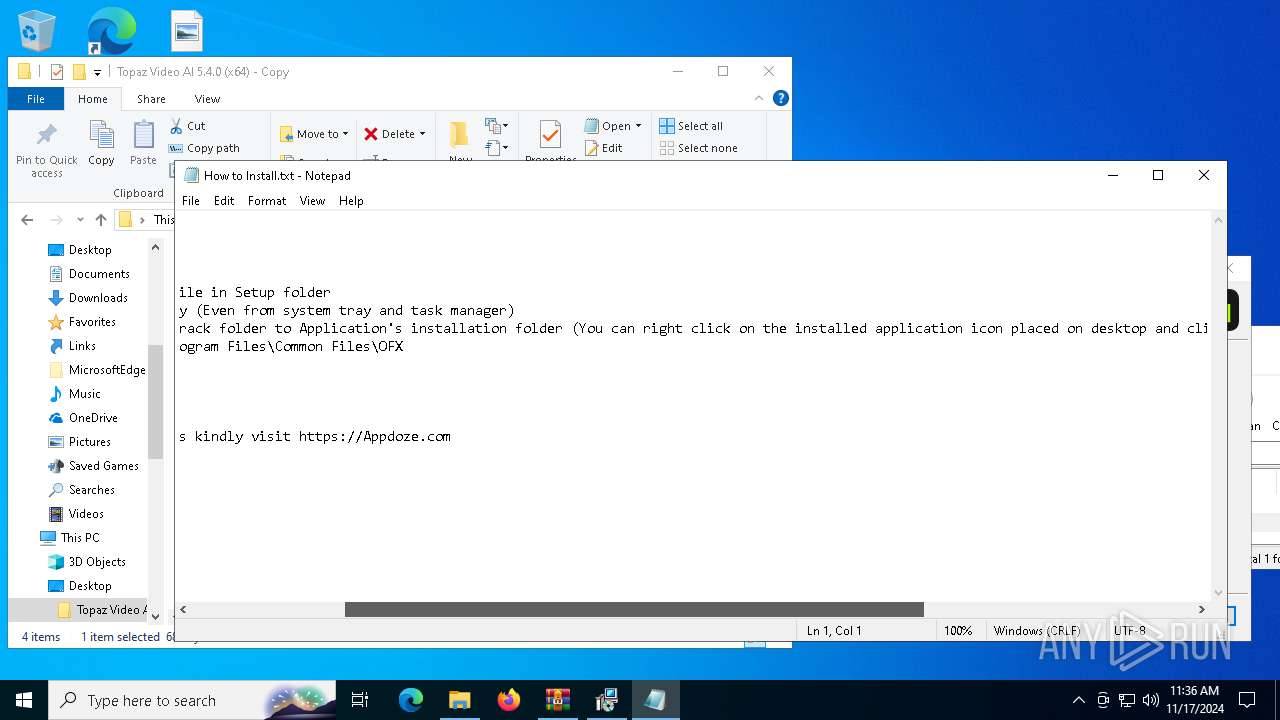The image size is (1280, 720).
Task: Click Notepad scroll left arrow
Action: click(x=184, y=609)
